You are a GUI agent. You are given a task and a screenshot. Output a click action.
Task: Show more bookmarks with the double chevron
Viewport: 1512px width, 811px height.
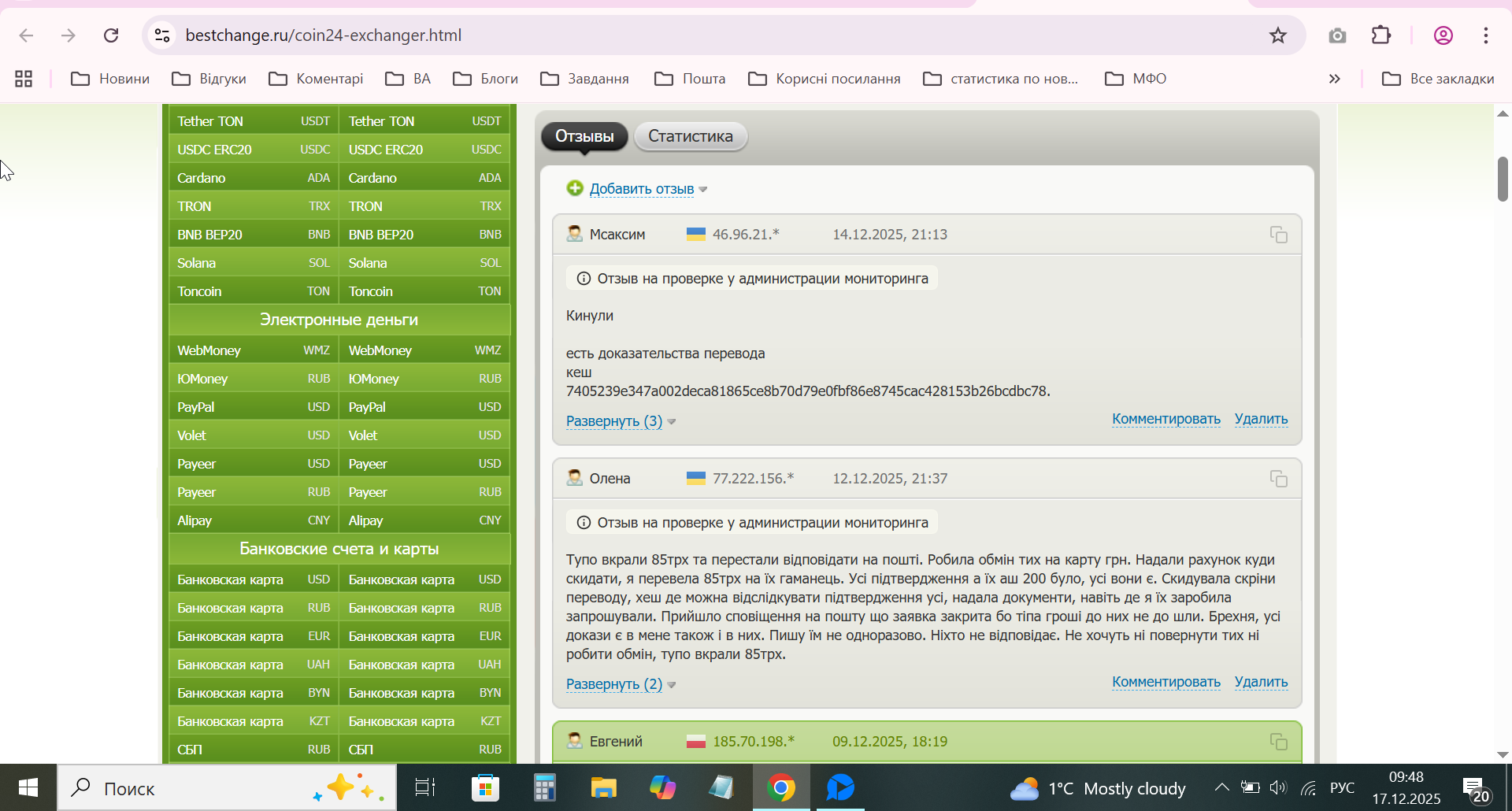tap(1334, 79)
